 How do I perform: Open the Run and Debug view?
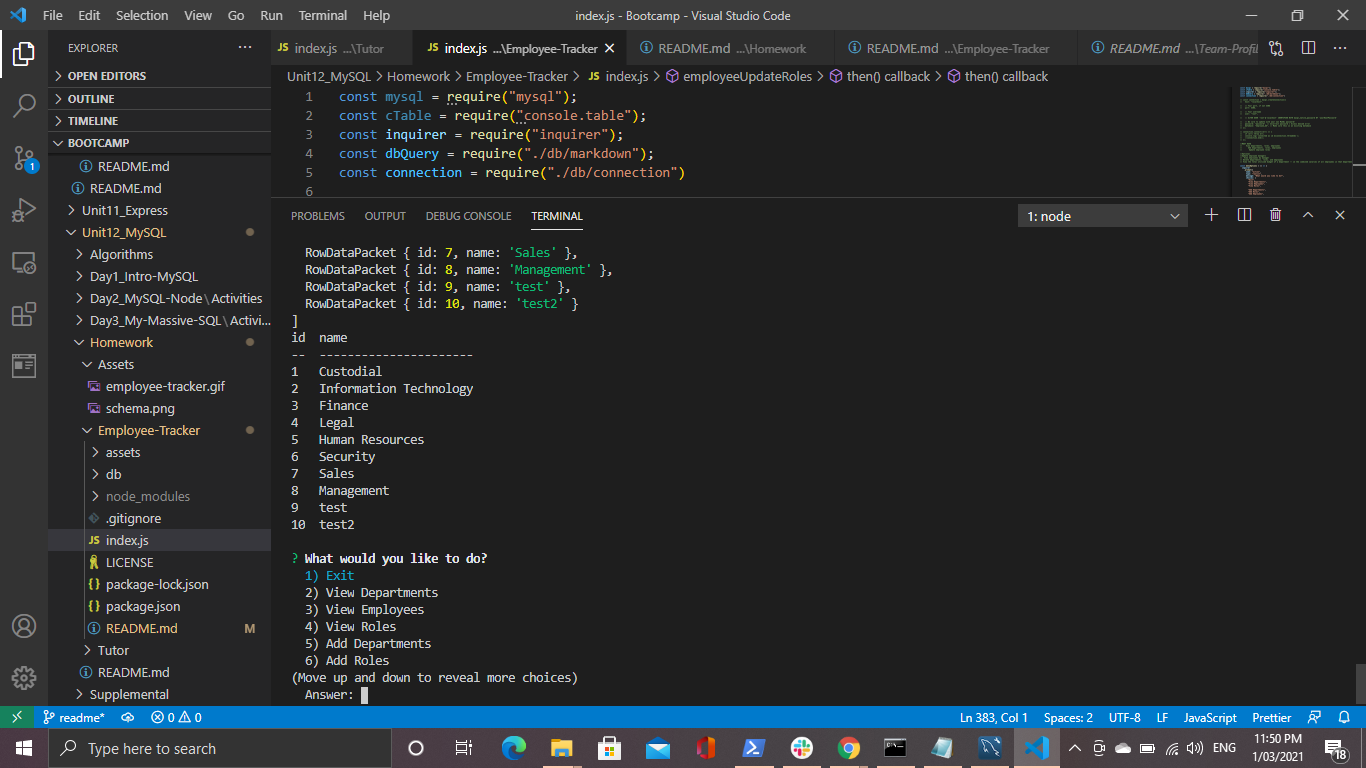[24, 210]
